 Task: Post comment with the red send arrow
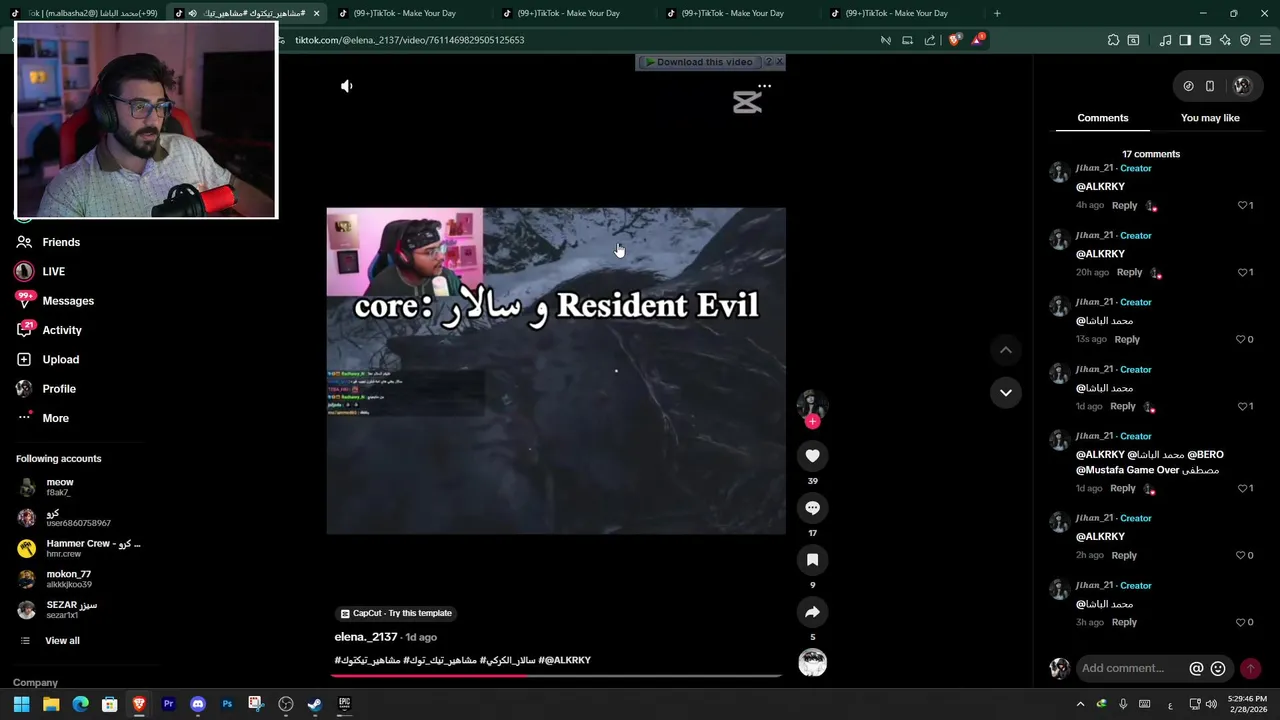pos(1250,669)
